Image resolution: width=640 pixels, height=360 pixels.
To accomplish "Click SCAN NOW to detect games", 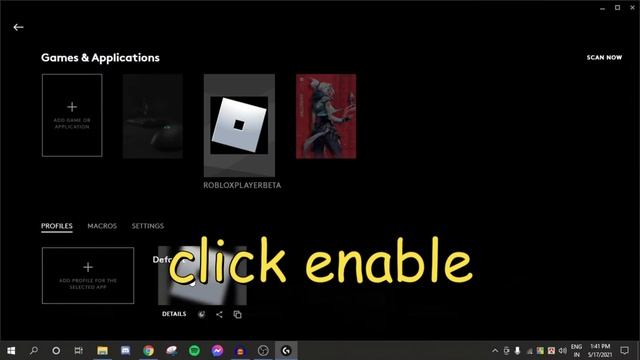I will (604, 58).
